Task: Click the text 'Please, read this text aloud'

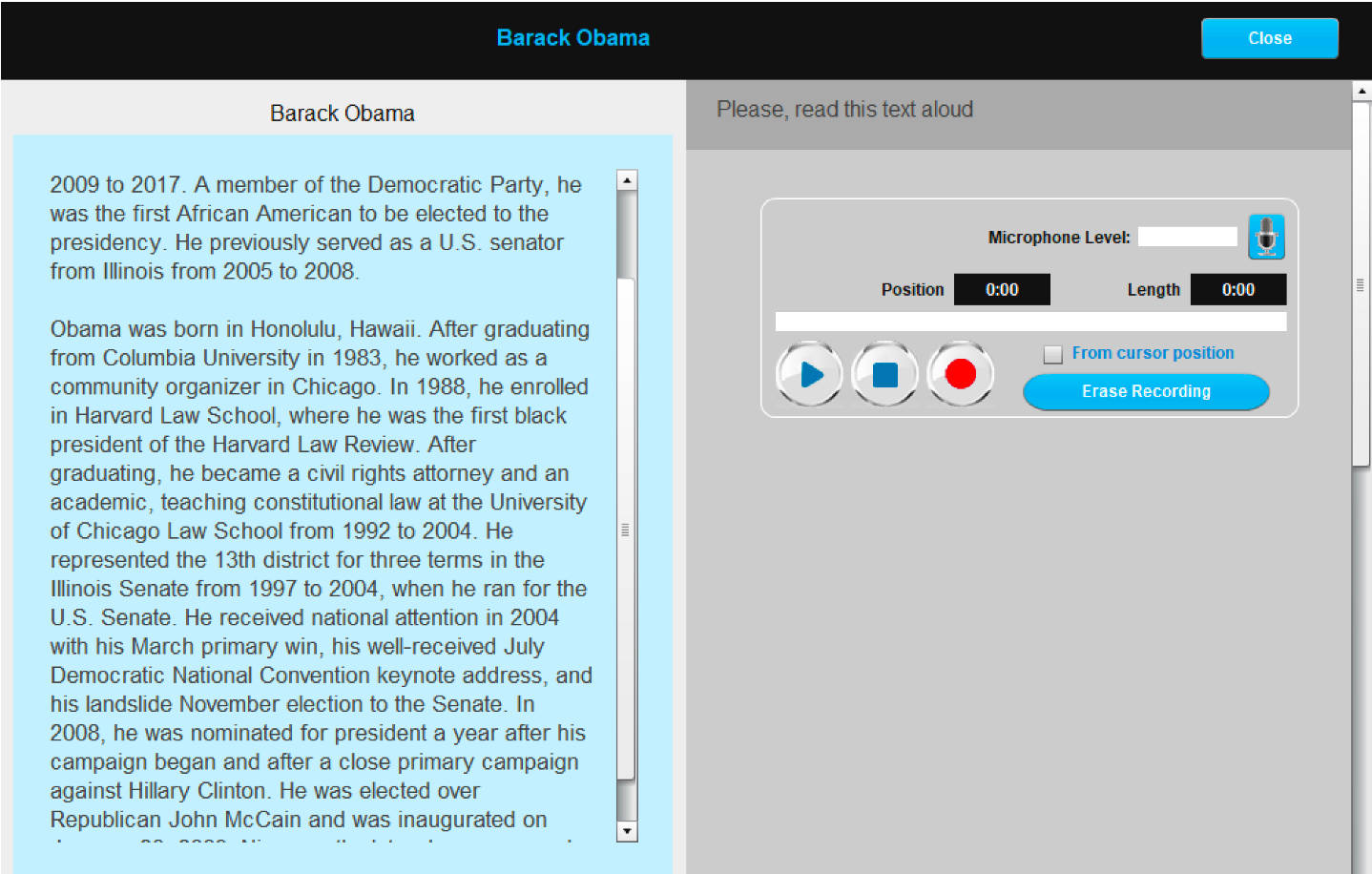Action: (x=844, y=110)
